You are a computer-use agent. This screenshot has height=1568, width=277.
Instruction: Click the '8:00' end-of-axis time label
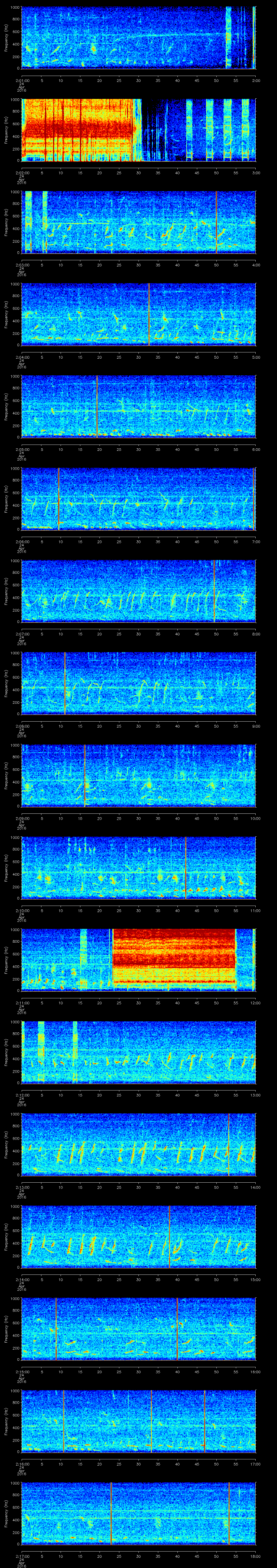pos(256,634)
